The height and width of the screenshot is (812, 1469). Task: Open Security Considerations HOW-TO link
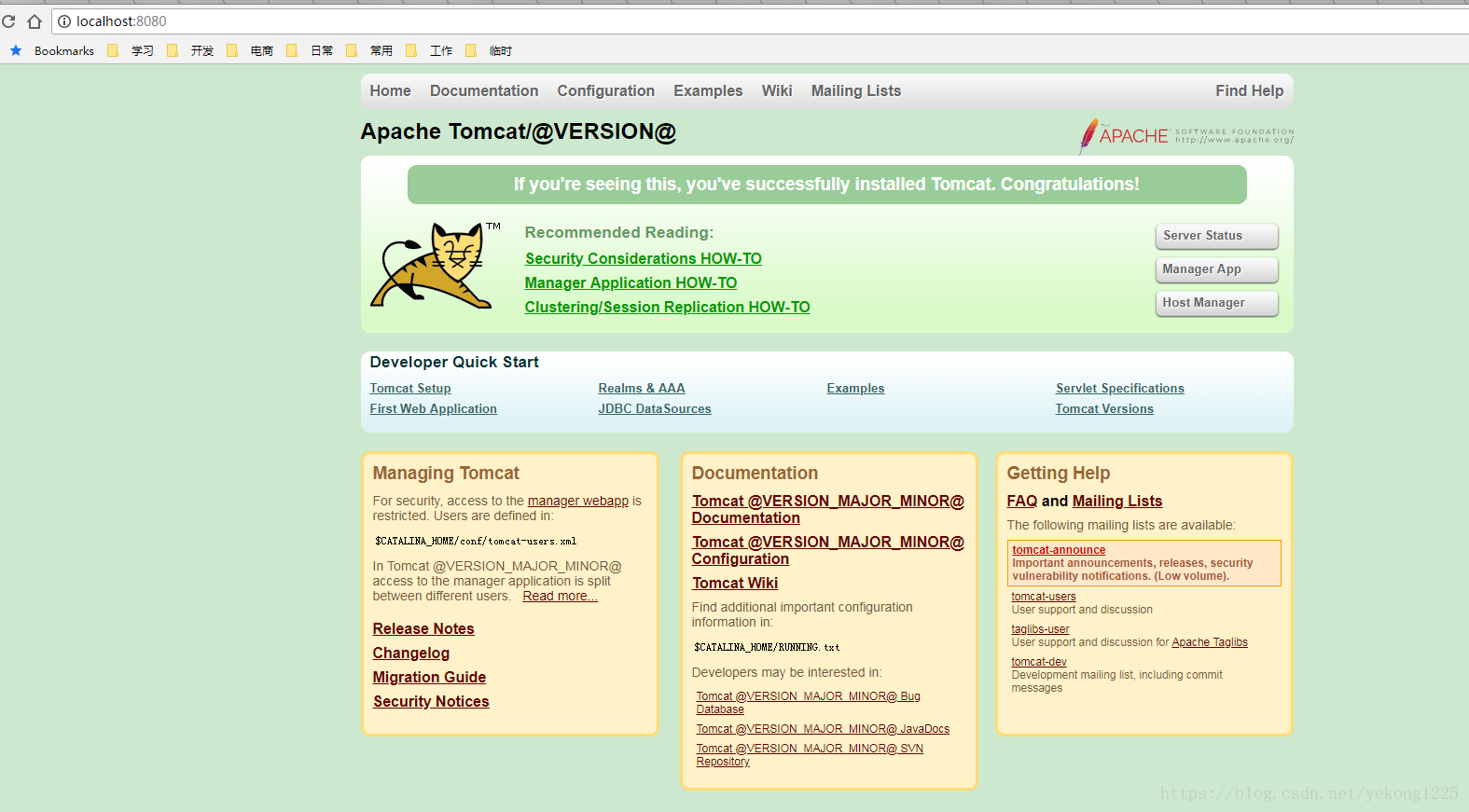[643, 259]
